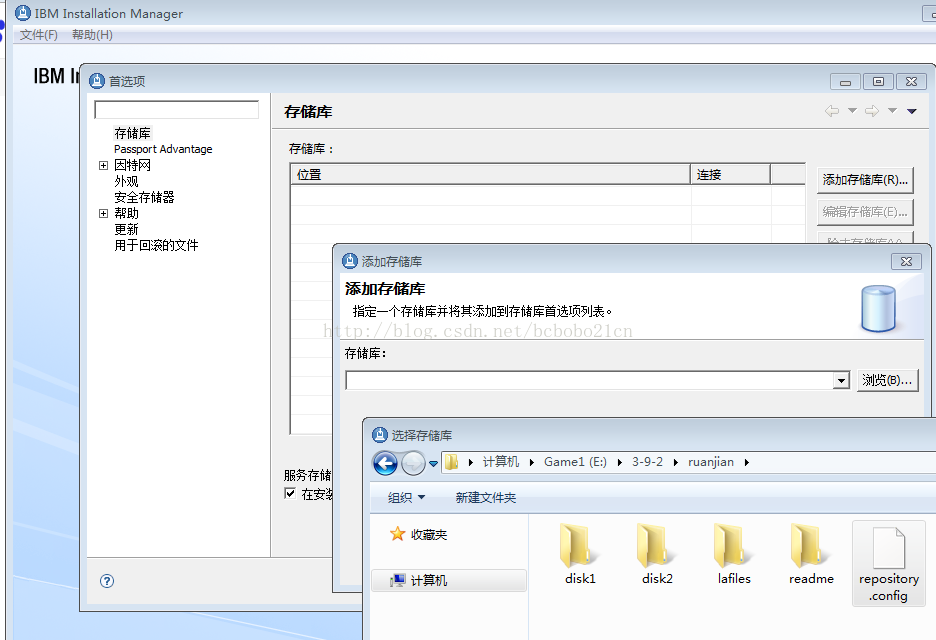
Task: Open the disk2 folder
Action: pos(657,553)
